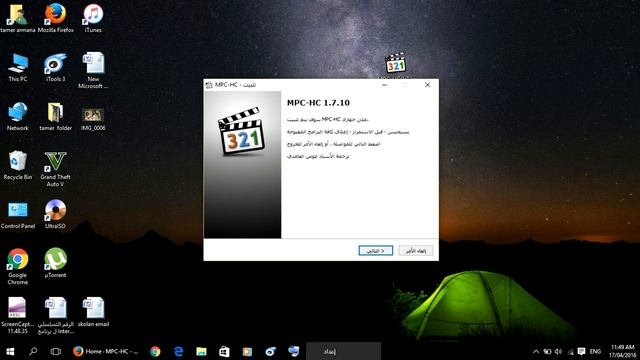640x360 pixels.
Task: Open Task View on the taskbar
Action: (56, 351)
